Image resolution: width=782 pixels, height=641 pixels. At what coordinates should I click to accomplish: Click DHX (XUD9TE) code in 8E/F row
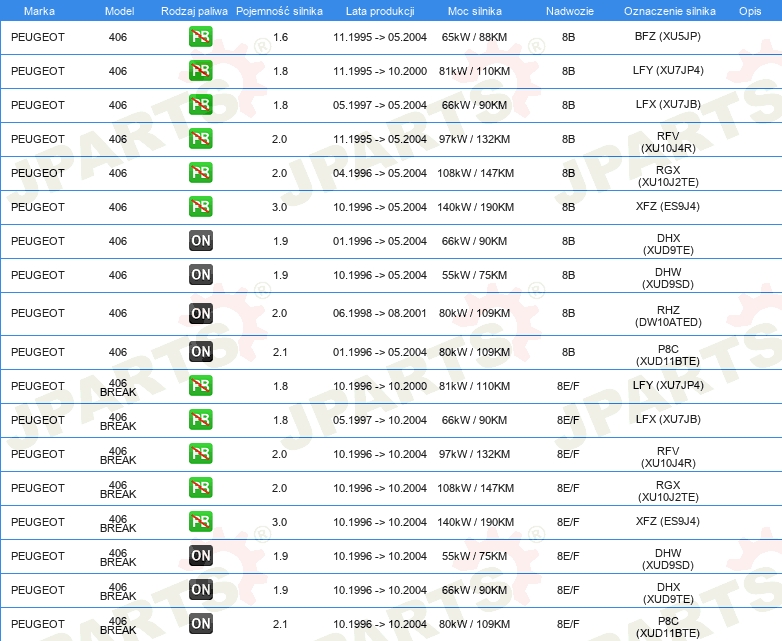click(668, 593)
